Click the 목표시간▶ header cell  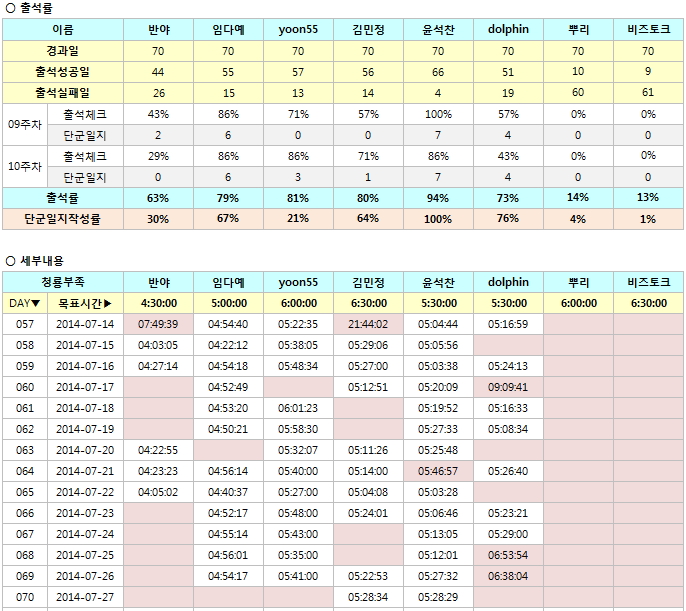[x=85, y=303]
